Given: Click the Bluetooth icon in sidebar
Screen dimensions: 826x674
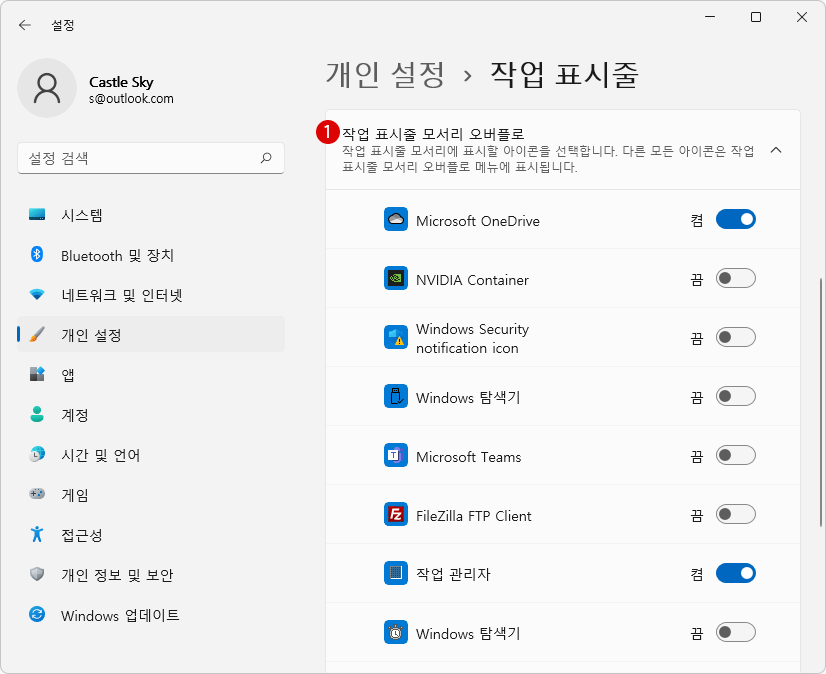Looking at the screenshot, I should (x=37, y=255).
